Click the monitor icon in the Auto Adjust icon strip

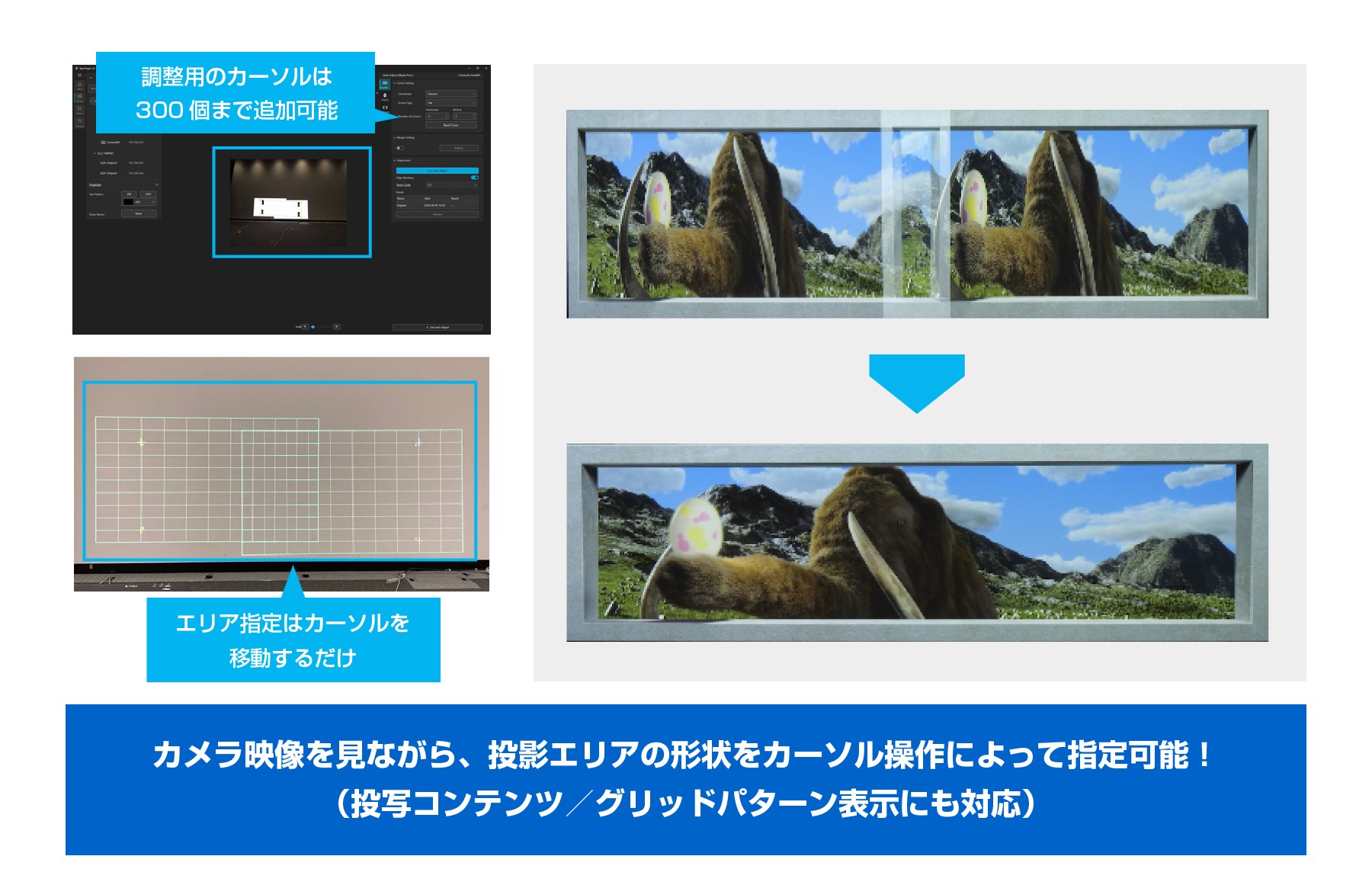tap(384, 107)
